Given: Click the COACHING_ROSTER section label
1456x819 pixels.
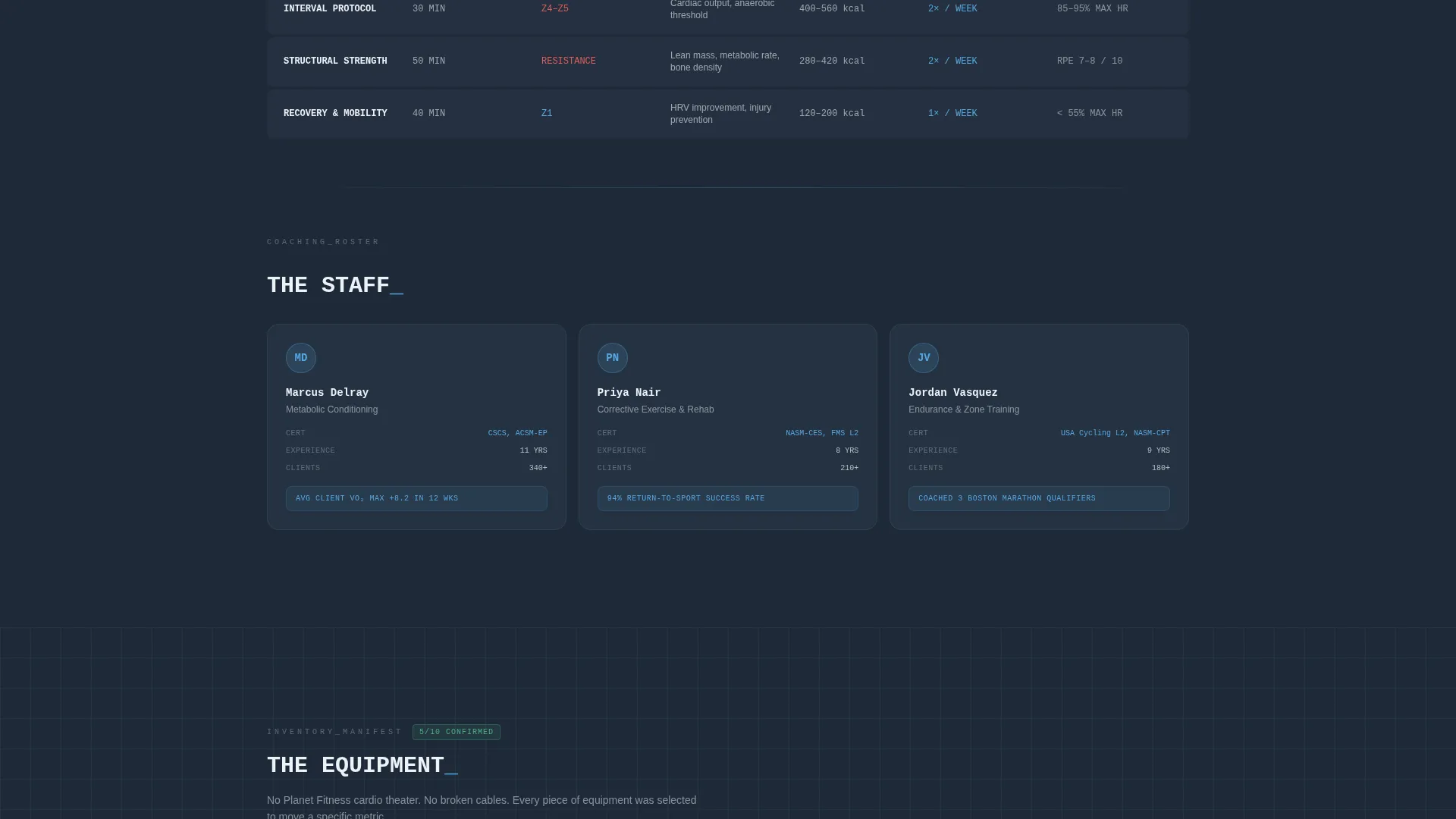Looking at the screenshot, I should pyautogui.click(x=323, y=242).
